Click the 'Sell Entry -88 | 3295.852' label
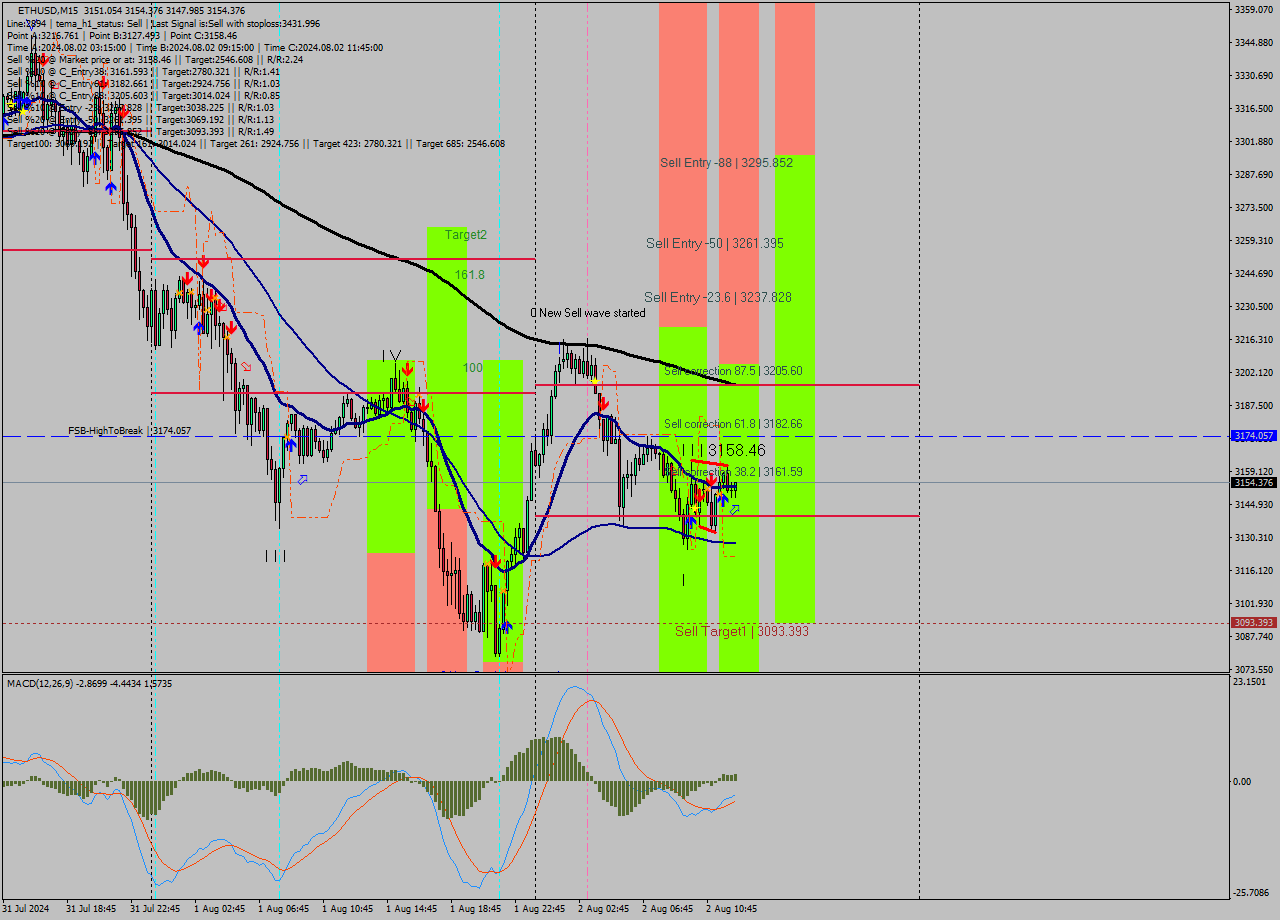 [x=726, y=163]
